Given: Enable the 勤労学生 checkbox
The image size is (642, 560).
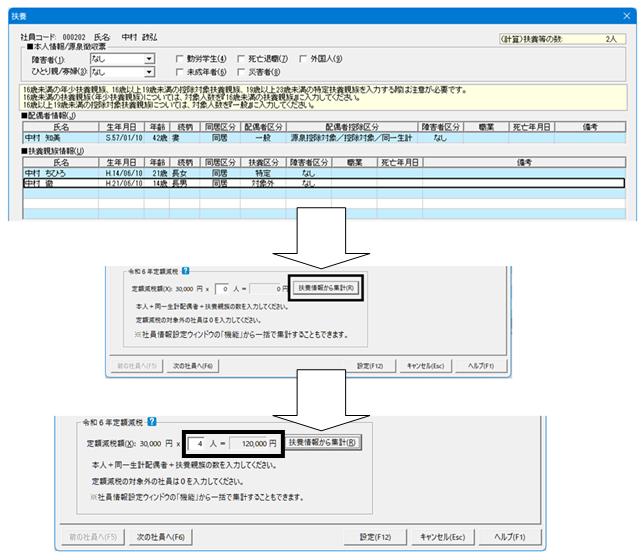Looking at the screenshot, I should pos(179,59).
